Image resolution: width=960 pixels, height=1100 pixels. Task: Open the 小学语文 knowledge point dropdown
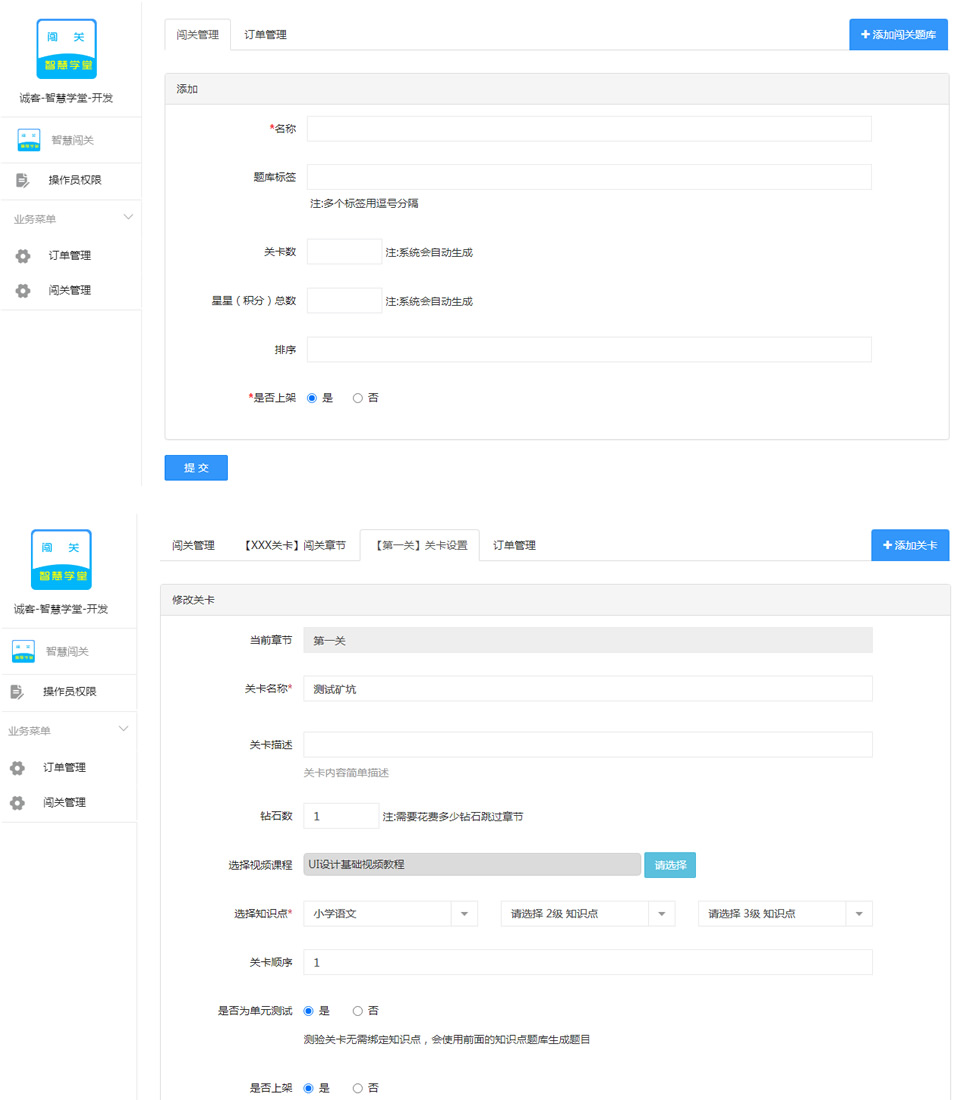tap(390, 913)
